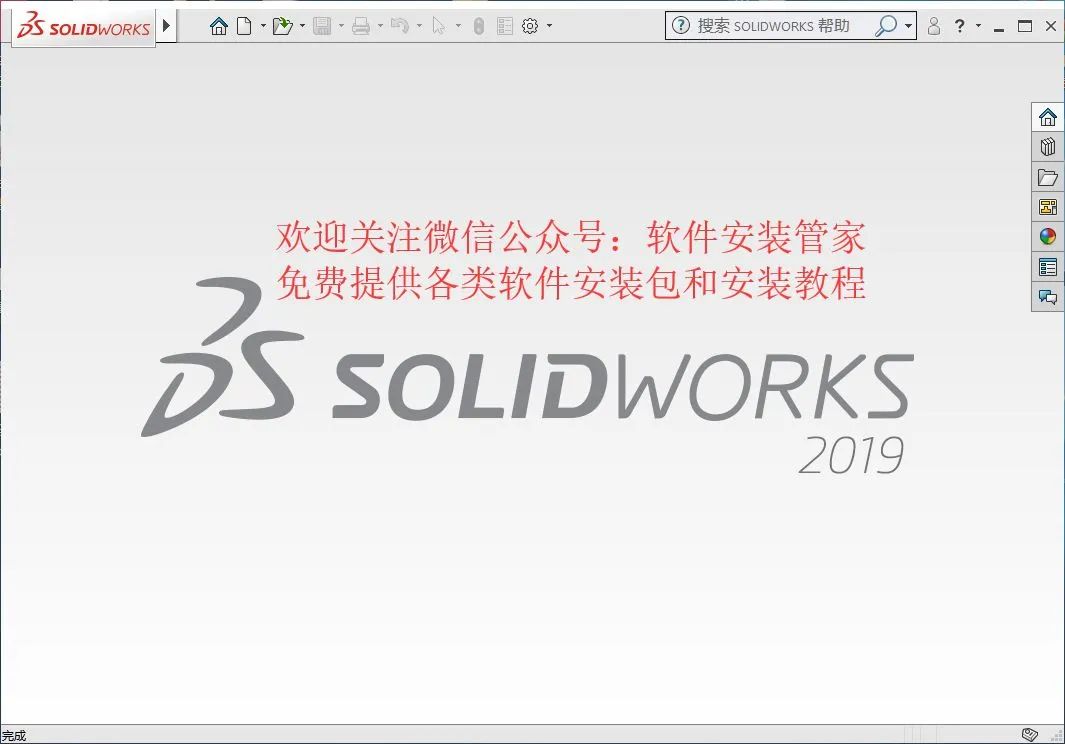Expand the Save dropdown arrow
This screenshot has width=1065, height=744.
click(x=341, y=26)
